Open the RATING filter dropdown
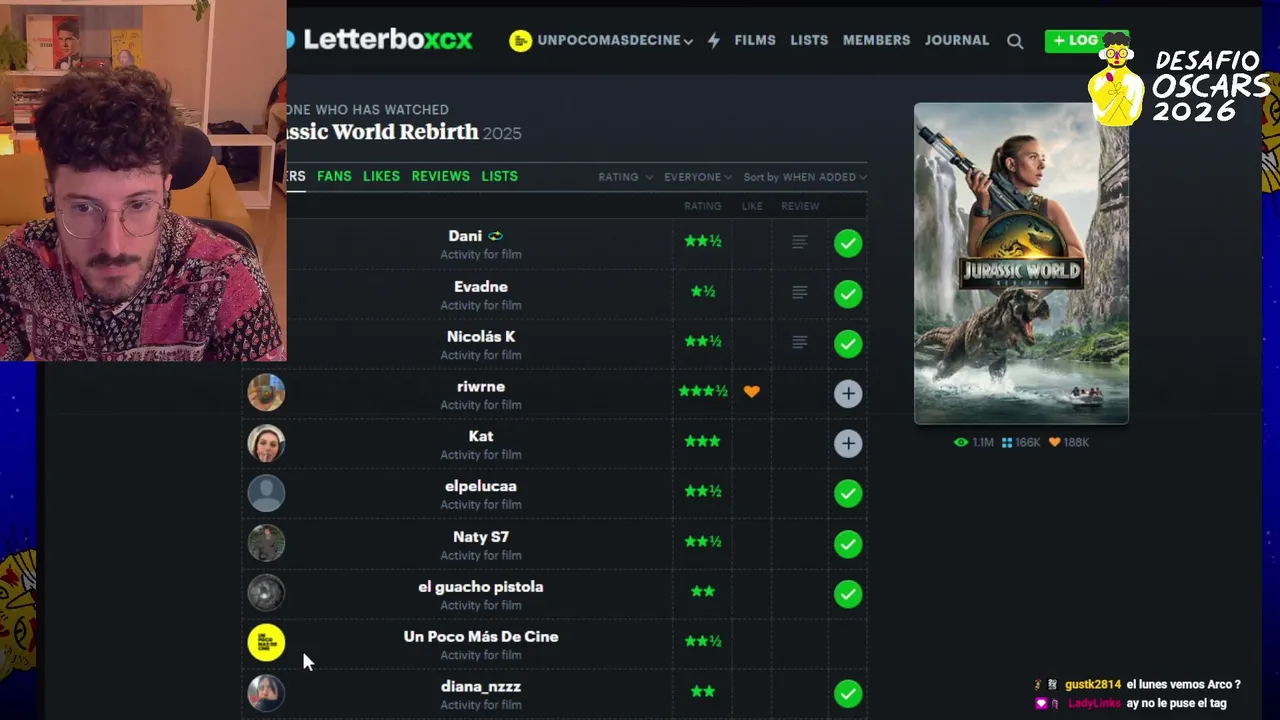The height and width of the screenshot is (720, 1280). pyautogui.click(x=626, y=177)
